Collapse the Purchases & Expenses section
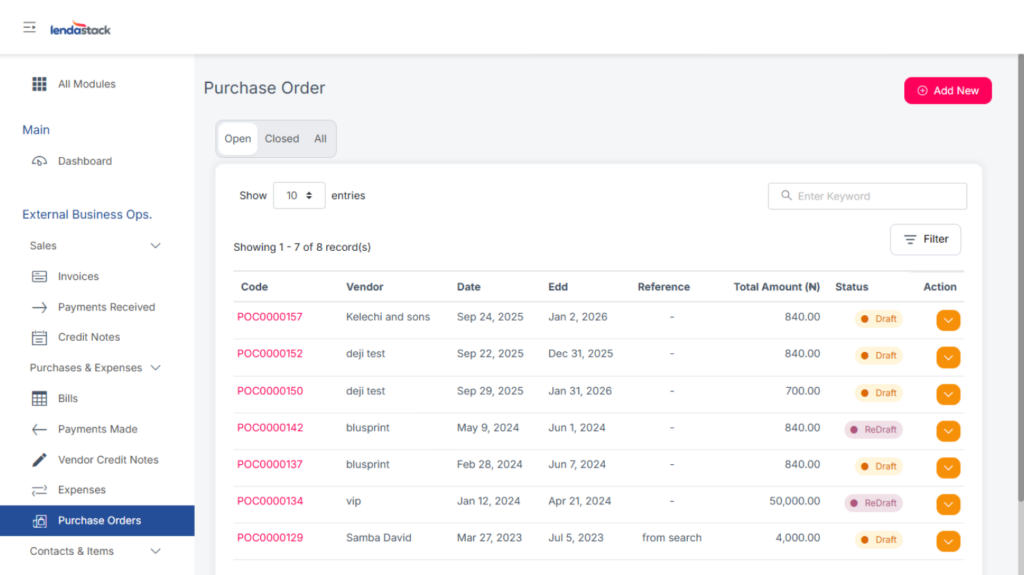Image resolution: width=1024 pixels, height=575 pixels. point(155,368)
